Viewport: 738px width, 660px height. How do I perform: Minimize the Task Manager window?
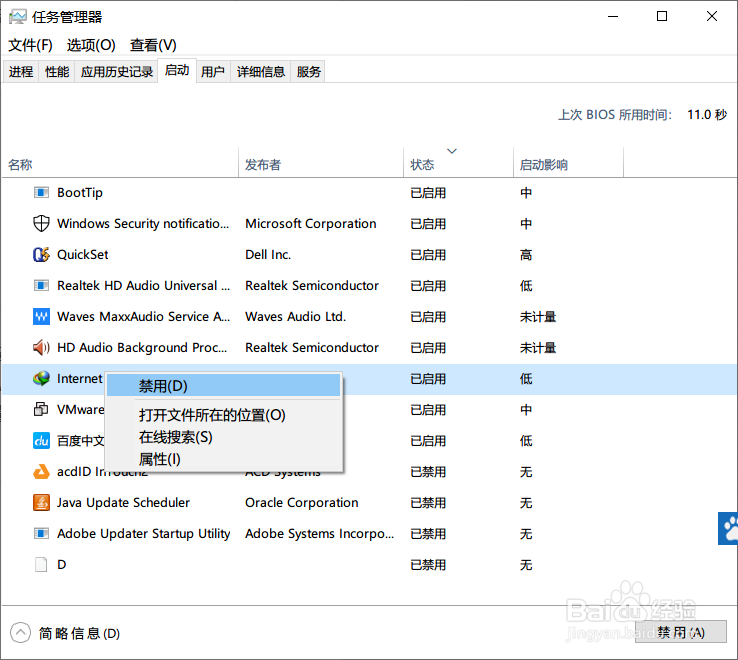[613, 16]
